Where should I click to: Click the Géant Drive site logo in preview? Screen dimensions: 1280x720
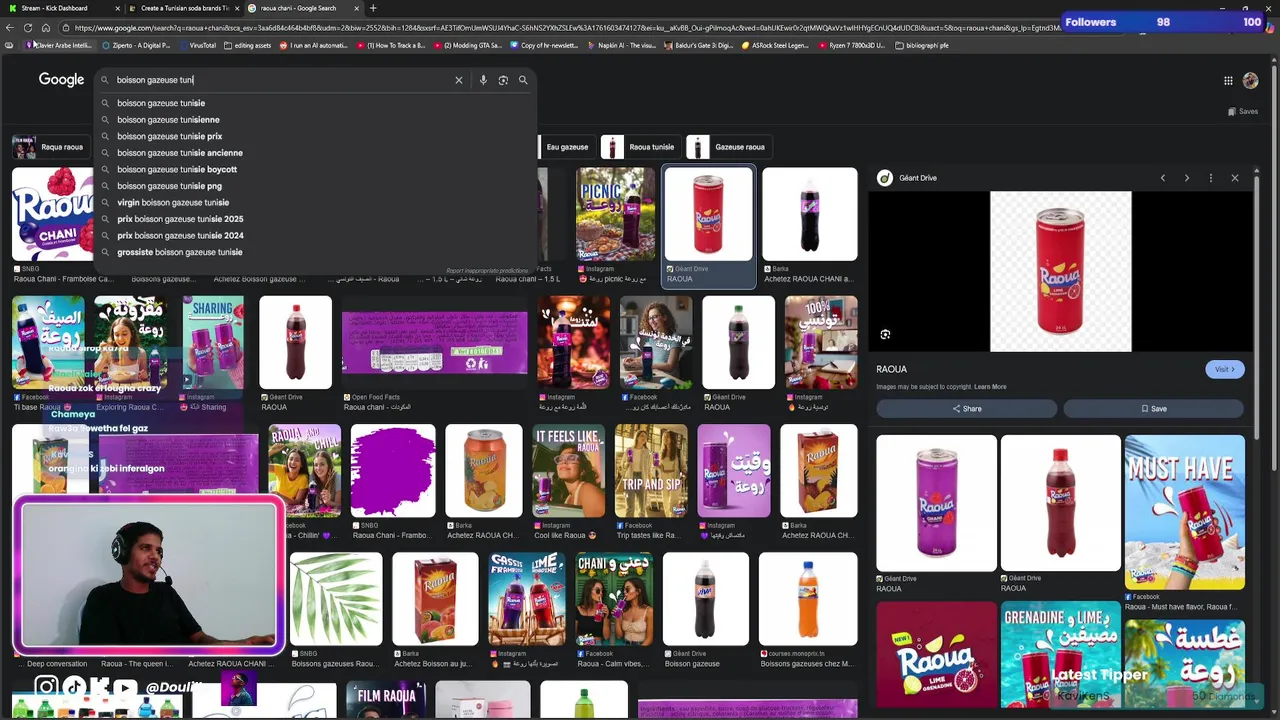pyautogui.click(x=884, y=178)
